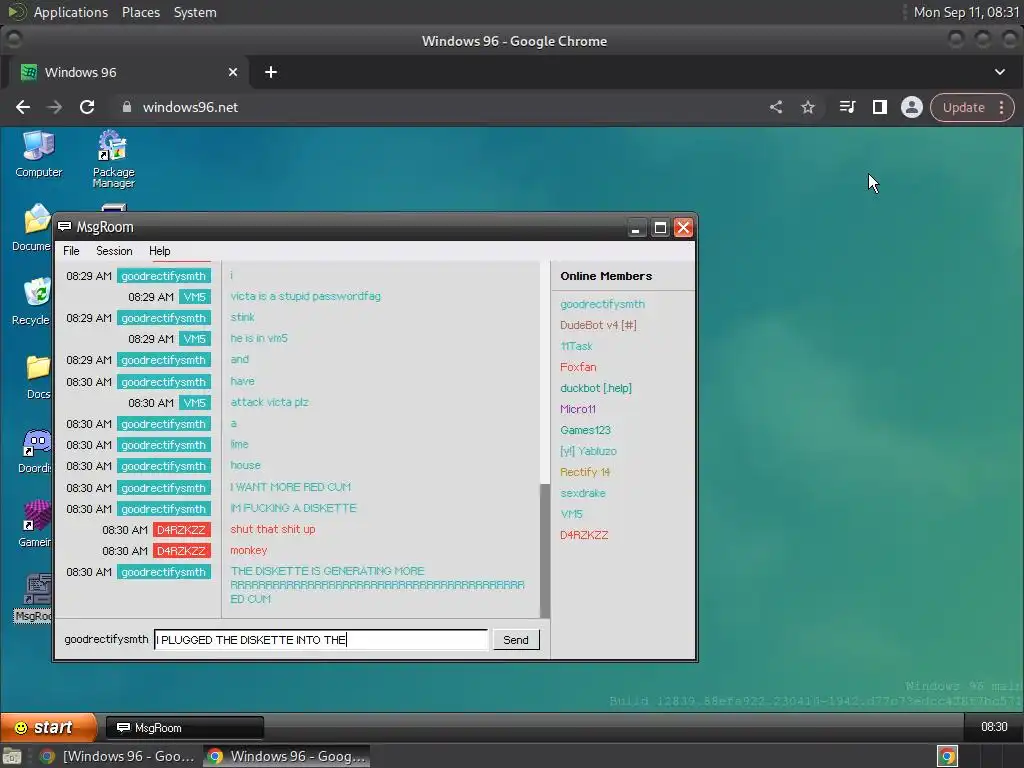
Task: Click the Windows 96 start button
Action: [47, 727]
